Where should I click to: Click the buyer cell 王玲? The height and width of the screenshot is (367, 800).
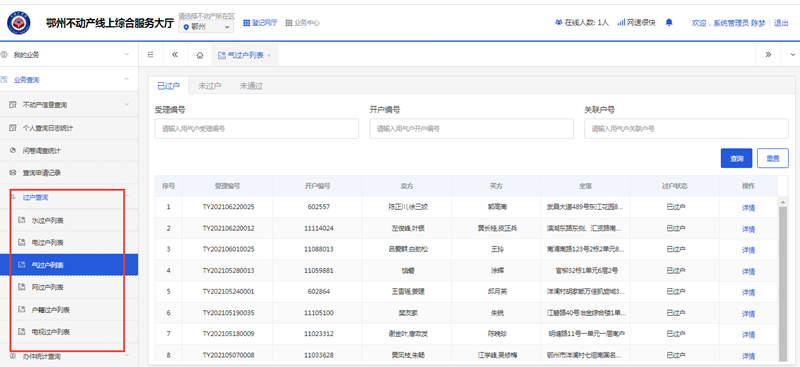click(x=496, y=250)
